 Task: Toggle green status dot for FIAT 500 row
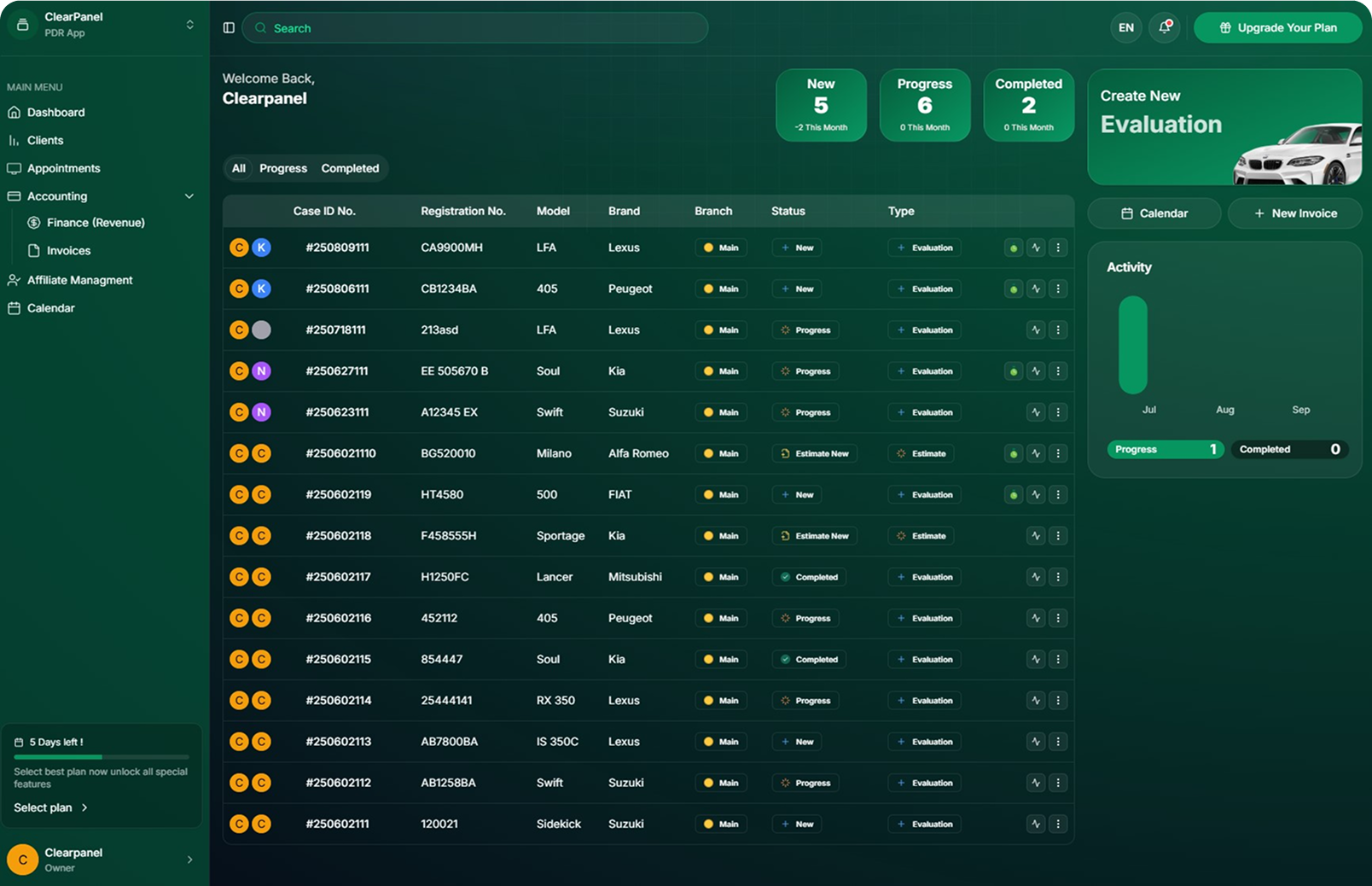[x=1013, y=495]
